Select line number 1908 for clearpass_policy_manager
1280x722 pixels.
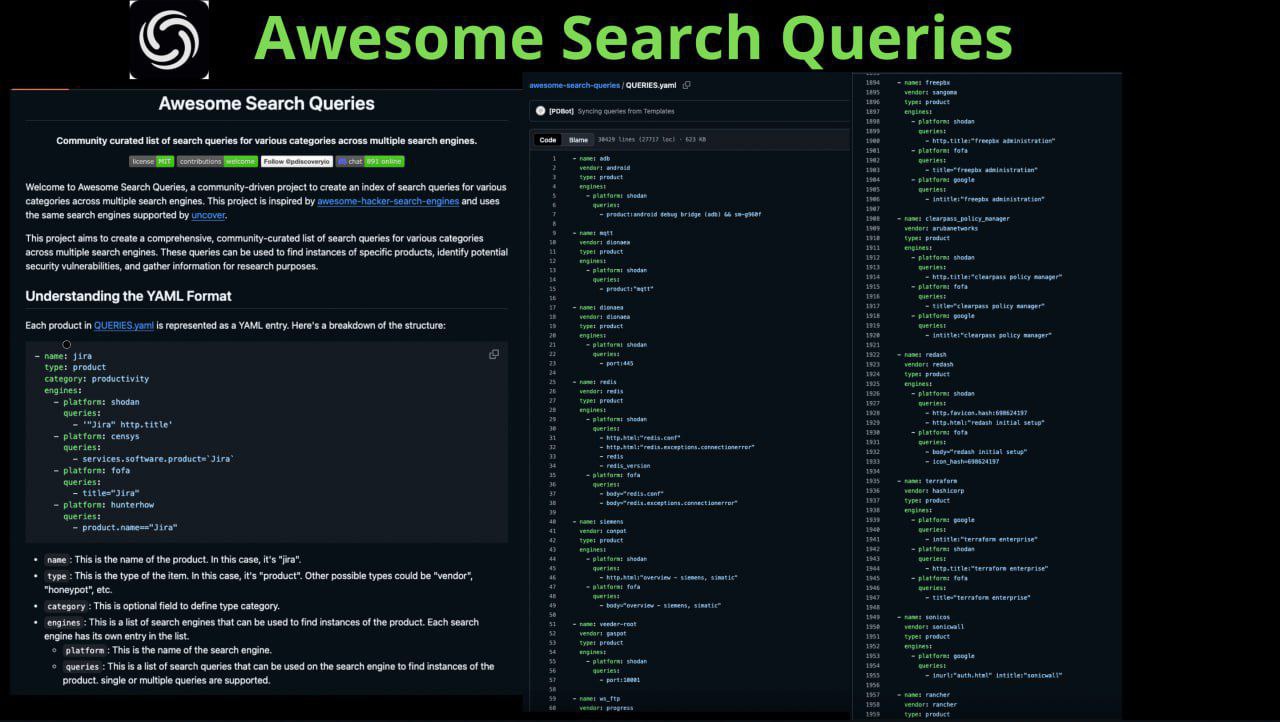coord(873,218)
